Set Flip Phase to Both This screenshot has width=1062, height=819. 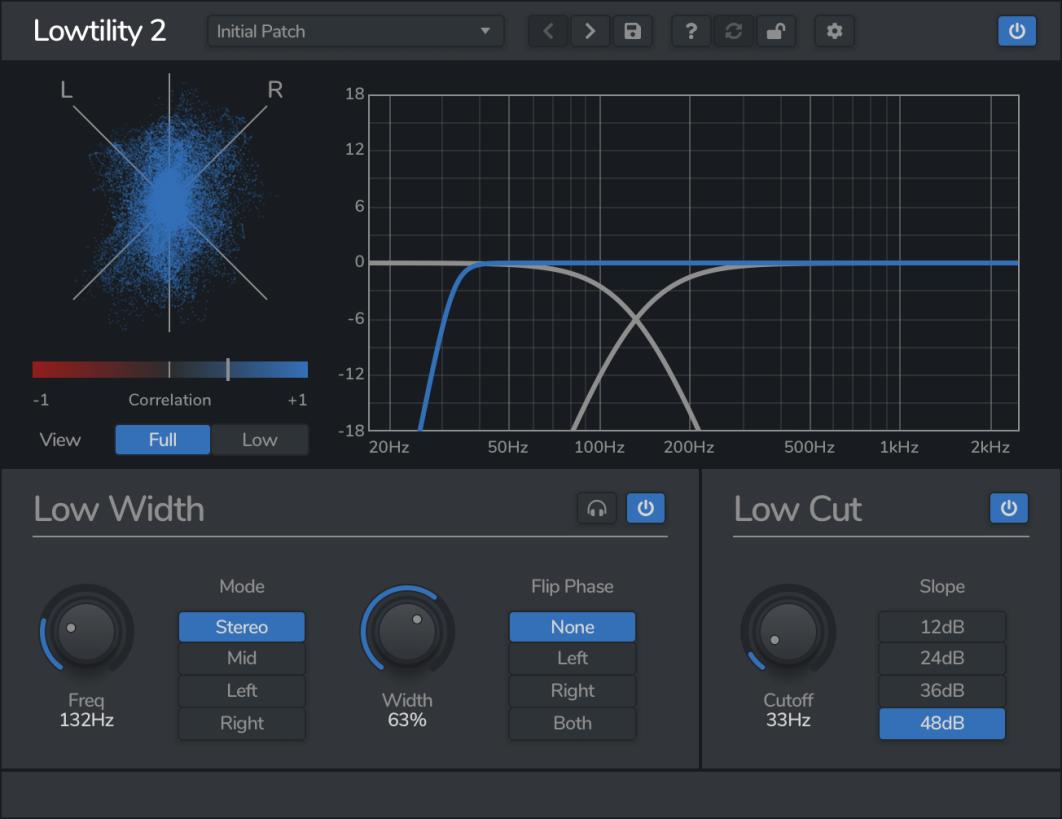coord(572,723)
